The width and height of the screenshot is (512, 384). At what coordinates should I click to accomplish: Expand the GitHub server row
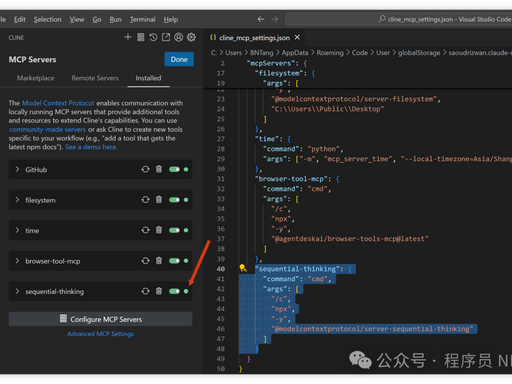click(x=17, y=169)
